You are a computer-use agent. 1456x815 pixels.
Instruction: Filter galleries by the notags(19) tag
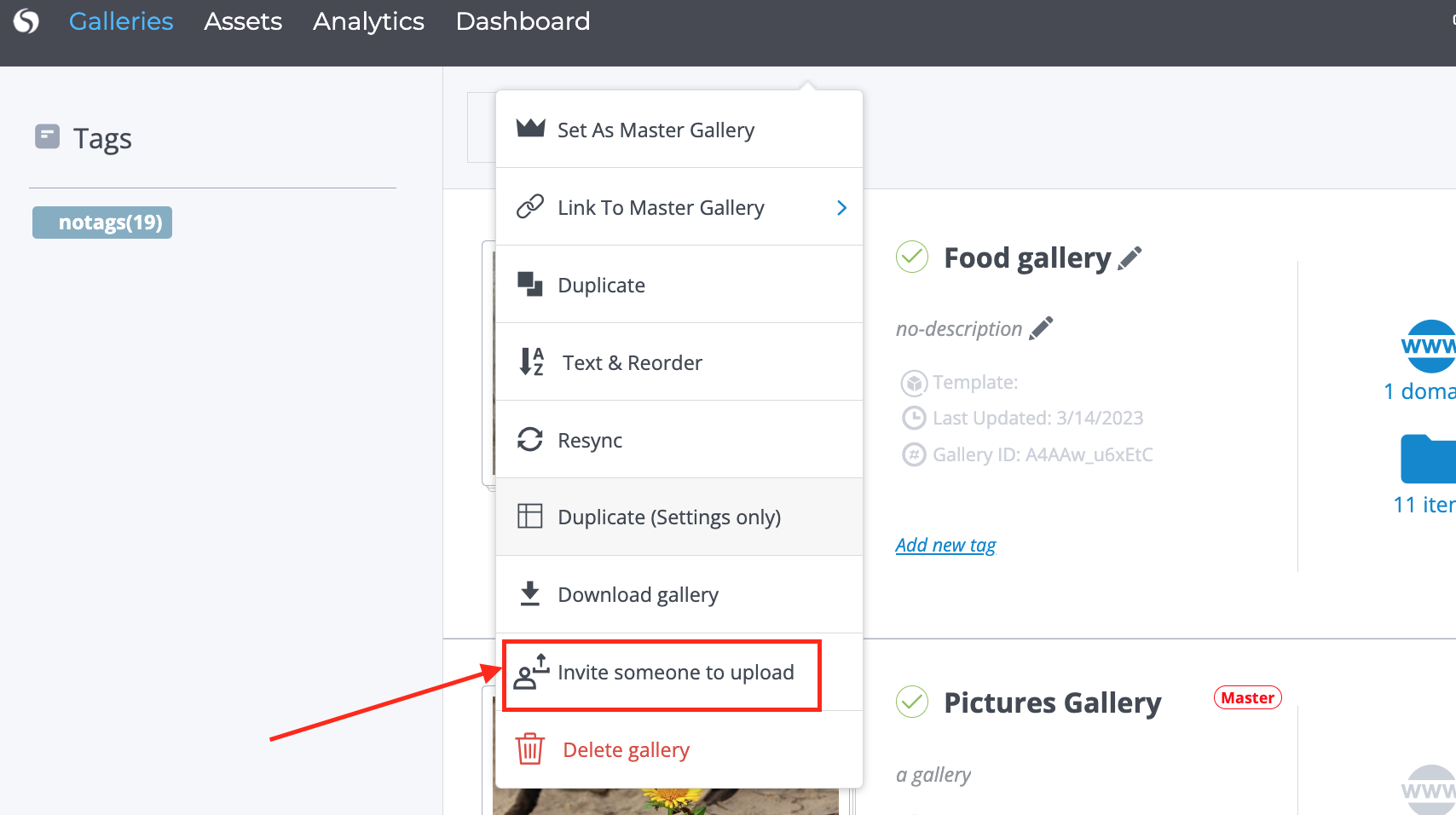tap(102, 223)
